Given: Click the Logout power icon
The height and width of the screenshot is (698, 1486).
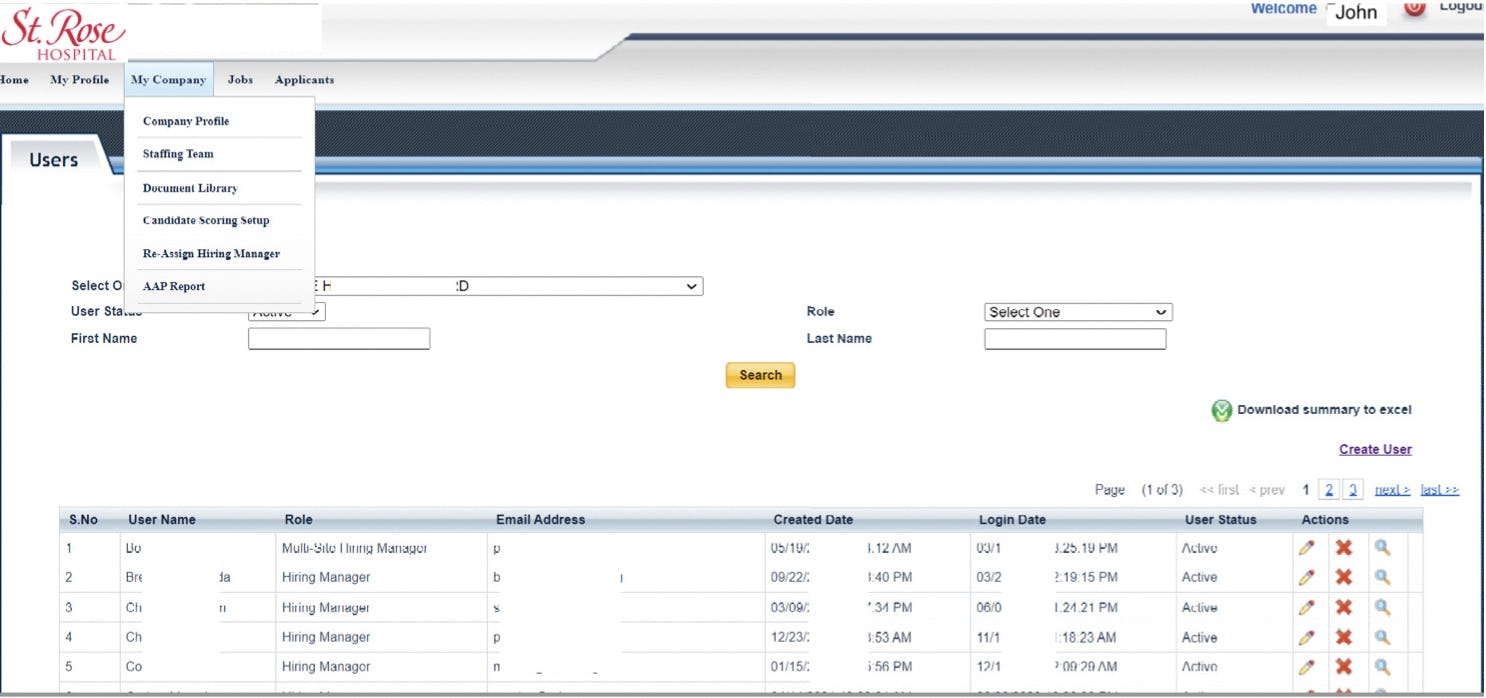Looking at the screenshot, I should pyautogui.click(x=1415, y=8).
